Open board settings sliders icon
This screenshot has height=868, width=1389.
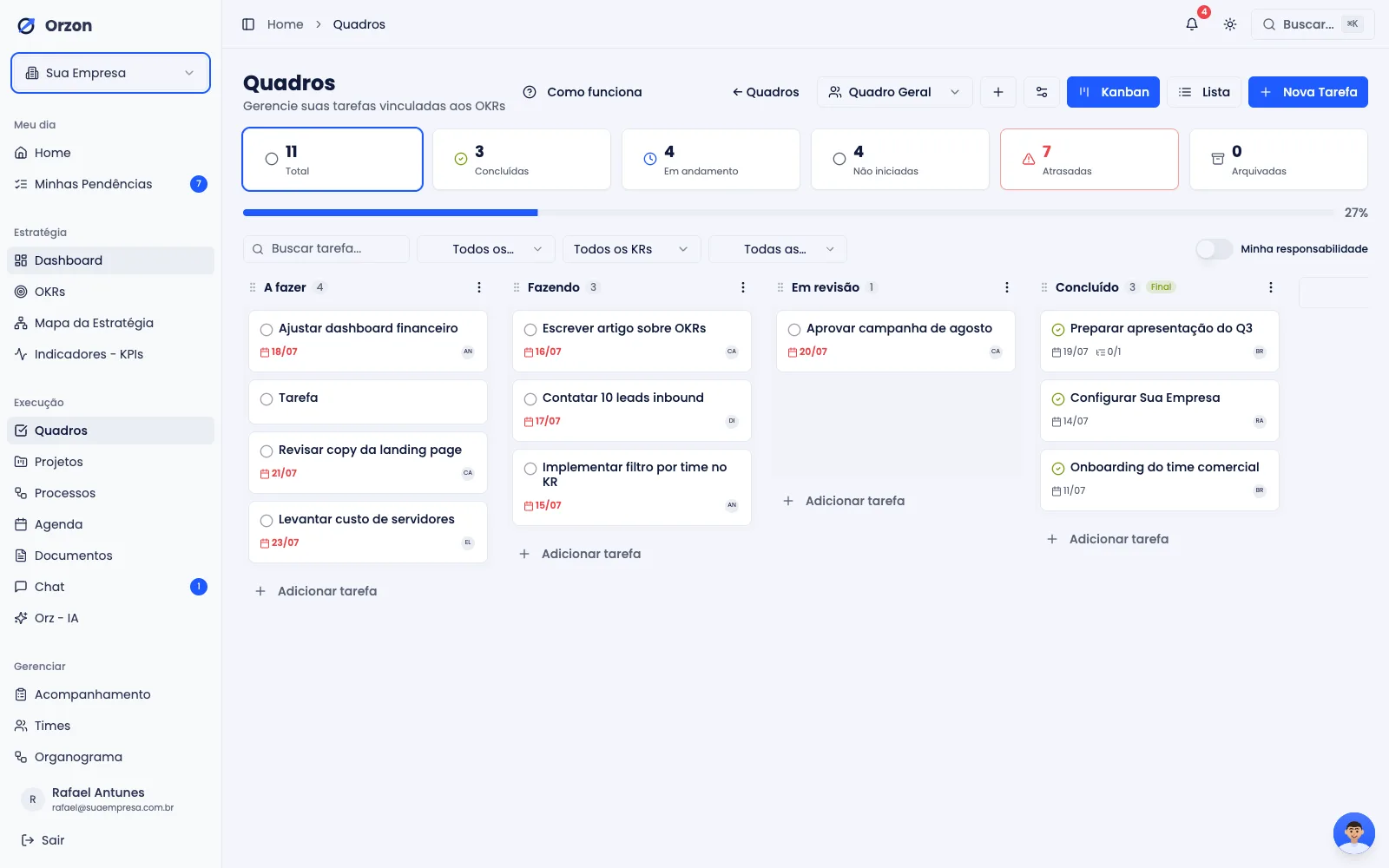click(x=1042, y=92)
